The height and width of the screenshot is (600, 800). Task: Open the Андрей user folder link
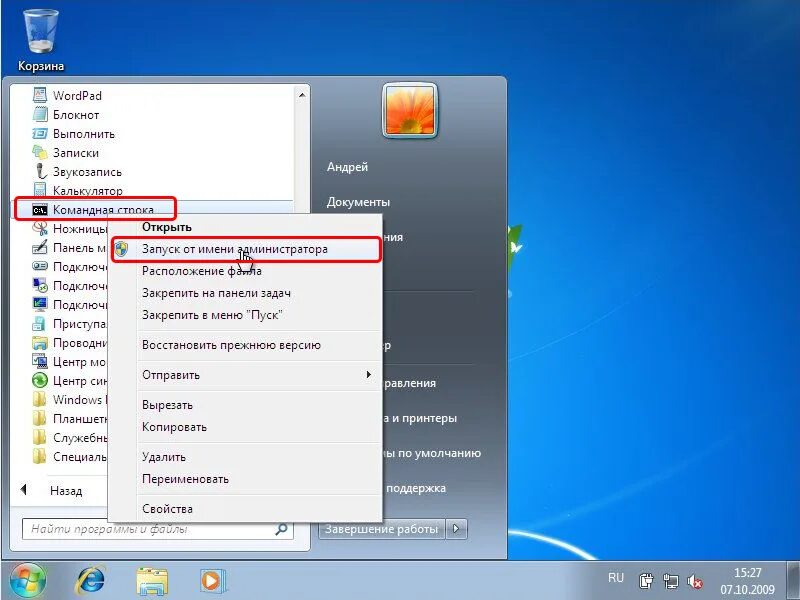[347, 167]
